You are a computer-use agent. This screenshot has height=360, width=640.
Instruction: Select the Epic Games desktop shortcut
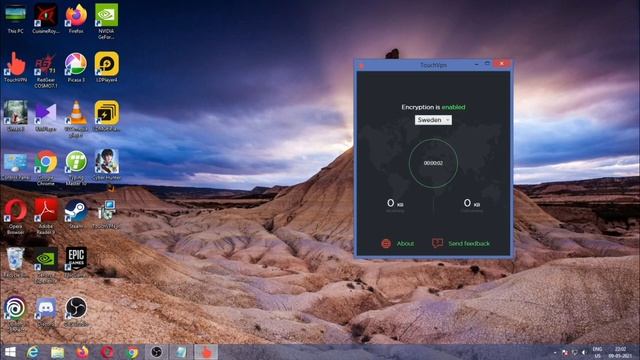point(76,262)
